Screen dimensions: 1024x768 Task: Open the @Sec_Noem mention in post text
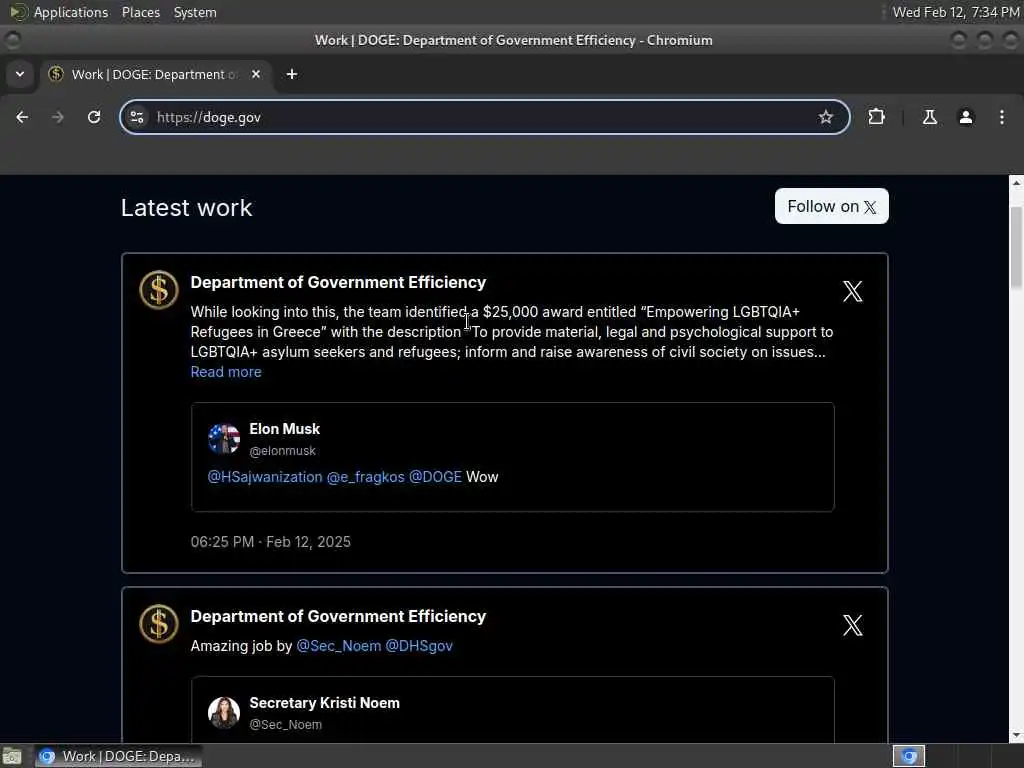(339, 646)
